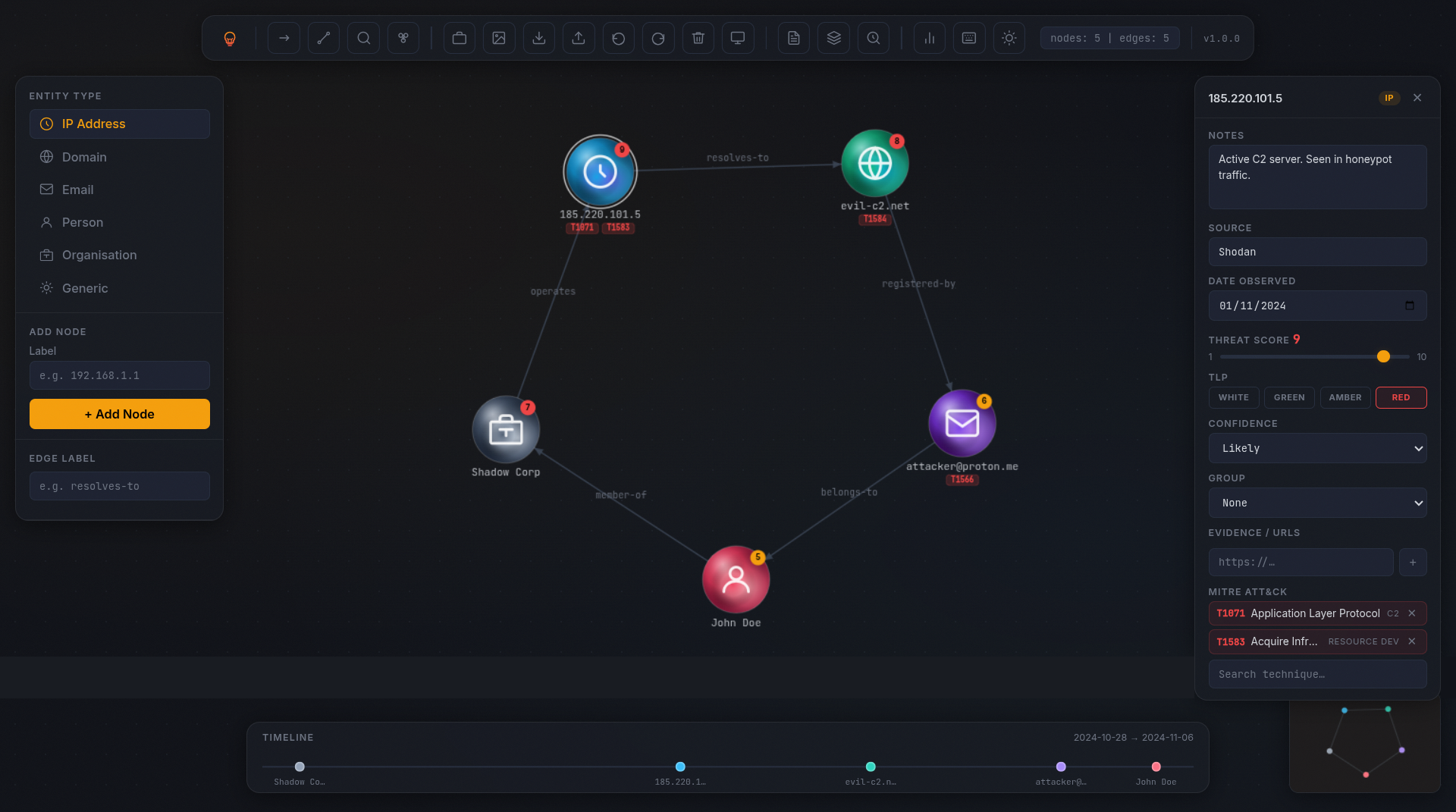
Task: Click the T1566 tag under attacker@proton.me
Action: pos(962,480)
